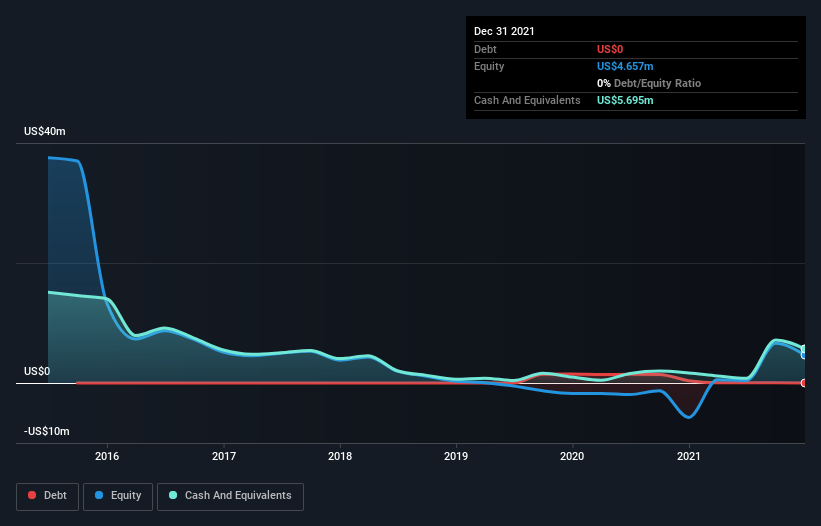Click the 2018 x-axis label
The width and height of the screenshot is (821, 526).
click(x=340, y=456)
